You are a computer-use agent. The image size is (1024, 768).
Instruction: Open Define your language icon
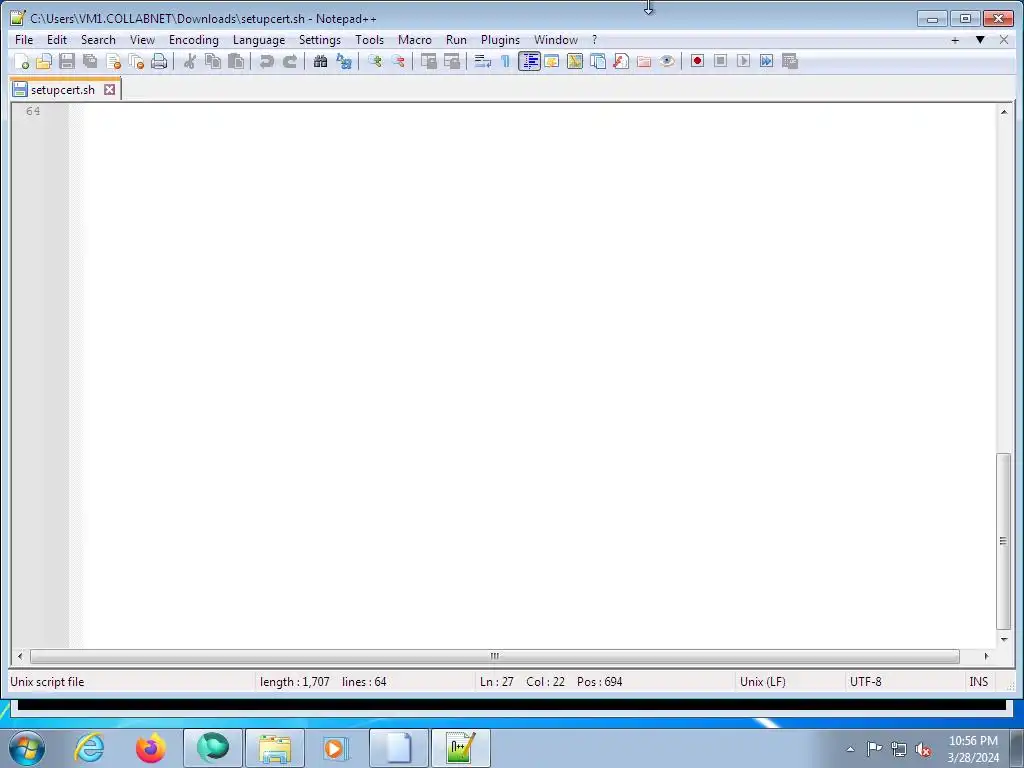[x=552, y=61]
